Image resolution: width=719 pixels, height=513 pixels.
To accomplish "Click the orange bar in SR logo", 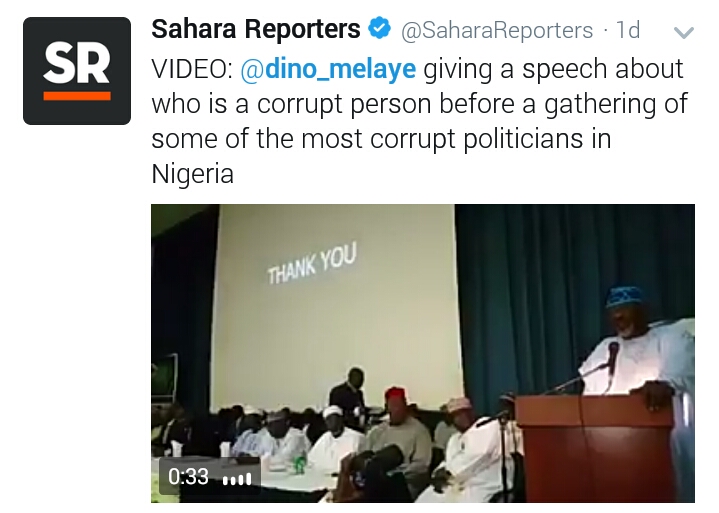I will click(77, 97).
